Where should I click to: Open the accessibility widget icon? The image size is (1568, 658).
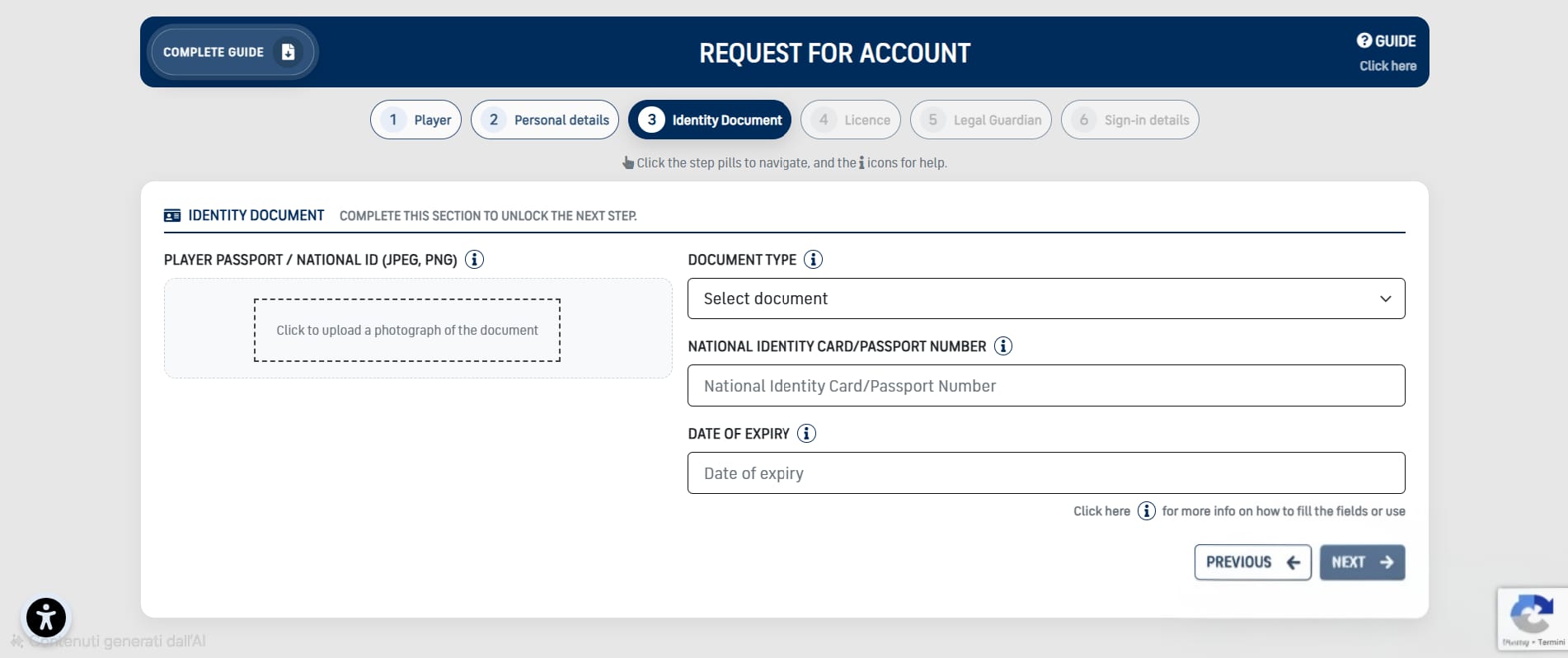[x=46, y=617]
